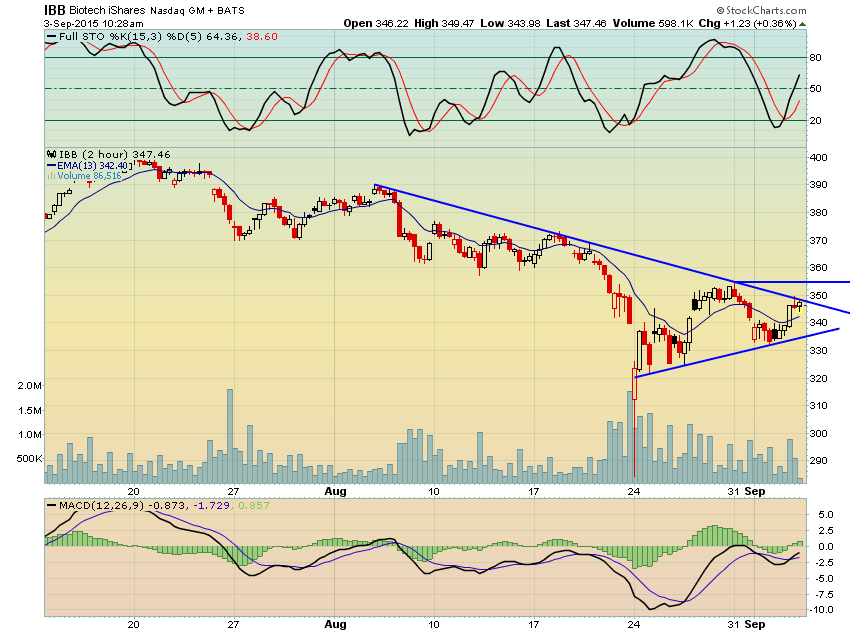Click the 1.0M volume axis label

click(x=29, y=435)
